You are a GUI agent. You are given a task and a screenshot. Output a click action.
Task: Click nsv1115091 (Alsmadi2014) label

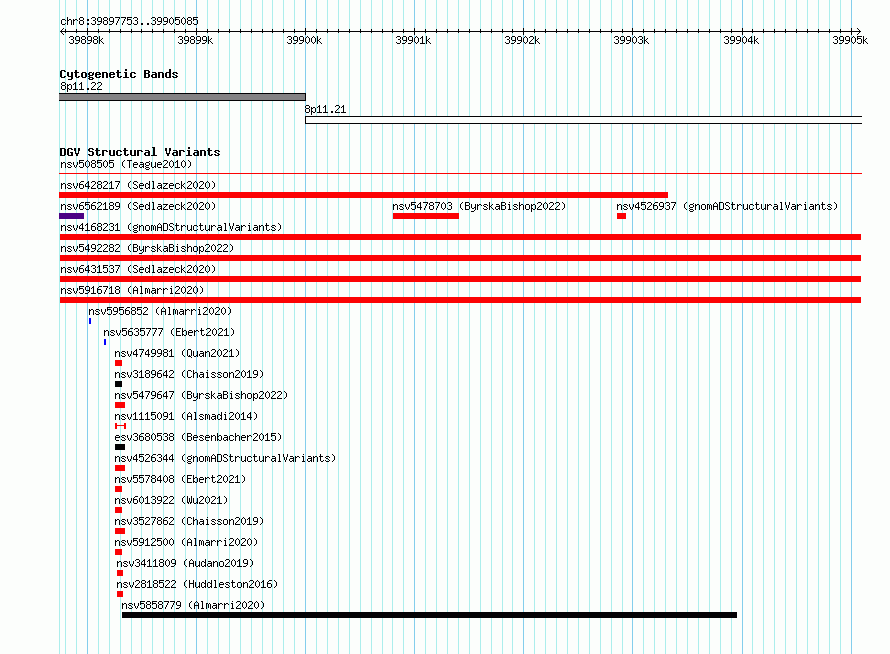pyautogui.click(x=186, y=416)
